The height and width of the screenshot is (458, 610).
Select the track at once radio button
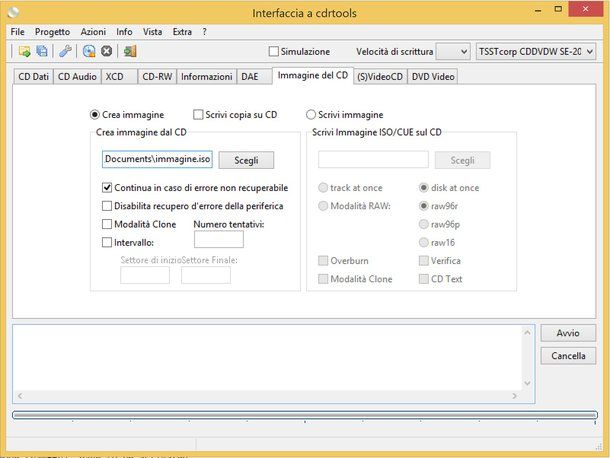(323, 188)
